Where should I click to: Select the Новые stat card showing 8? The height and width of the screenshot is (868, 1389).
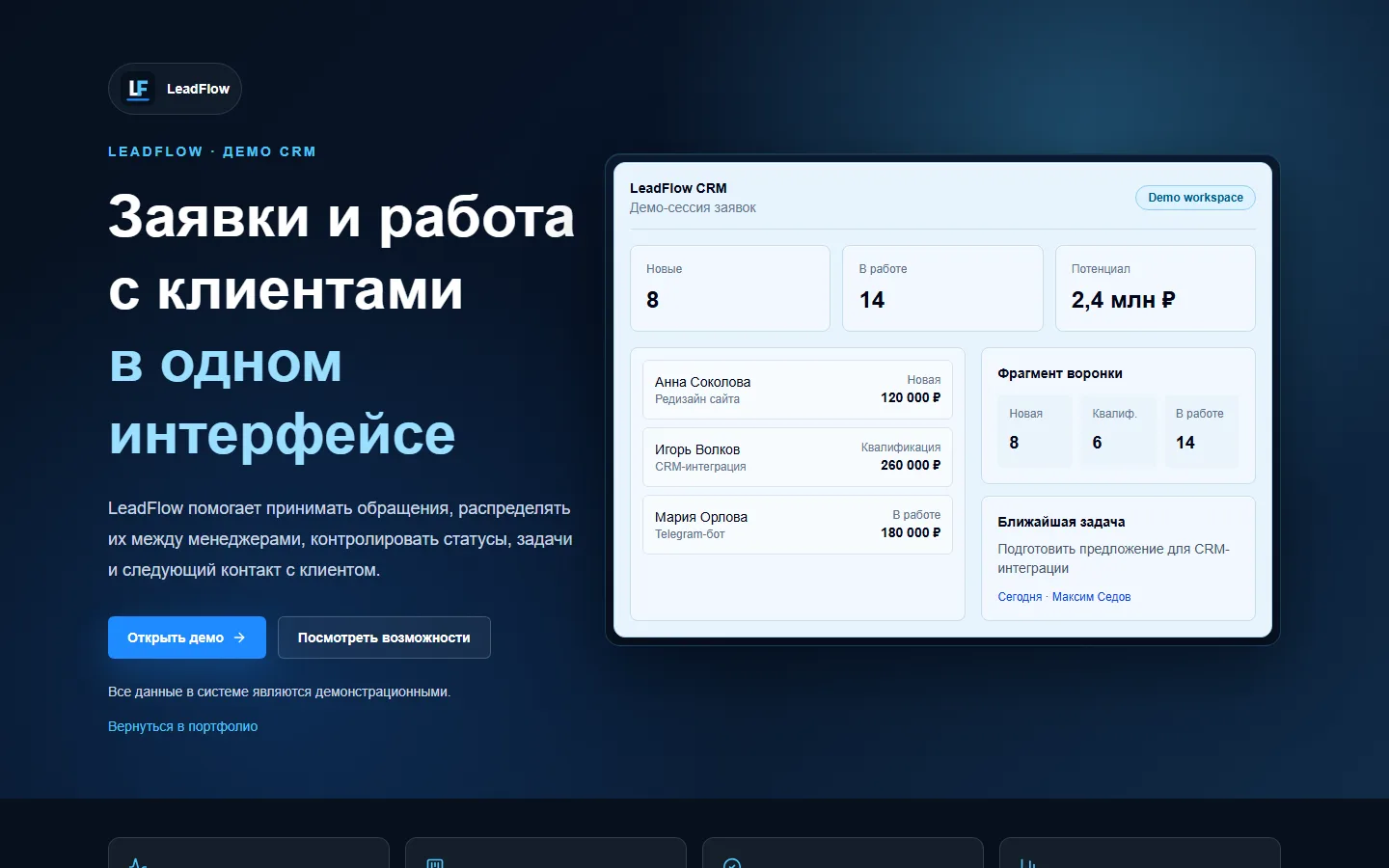[730, 288]
